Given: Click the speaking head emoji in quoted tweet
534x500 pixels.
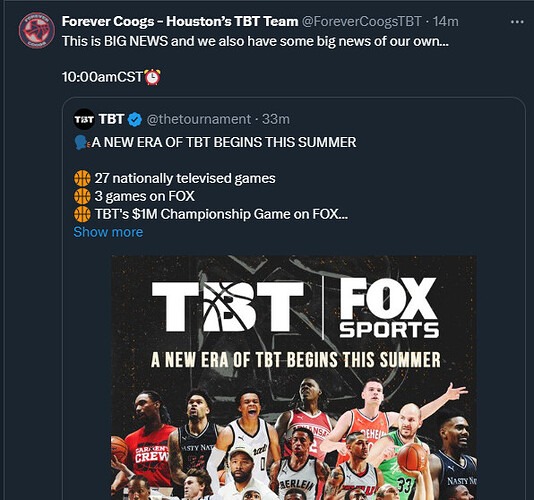Looking at the screenshot, I should pyautogui.click(x=82, y=142).
